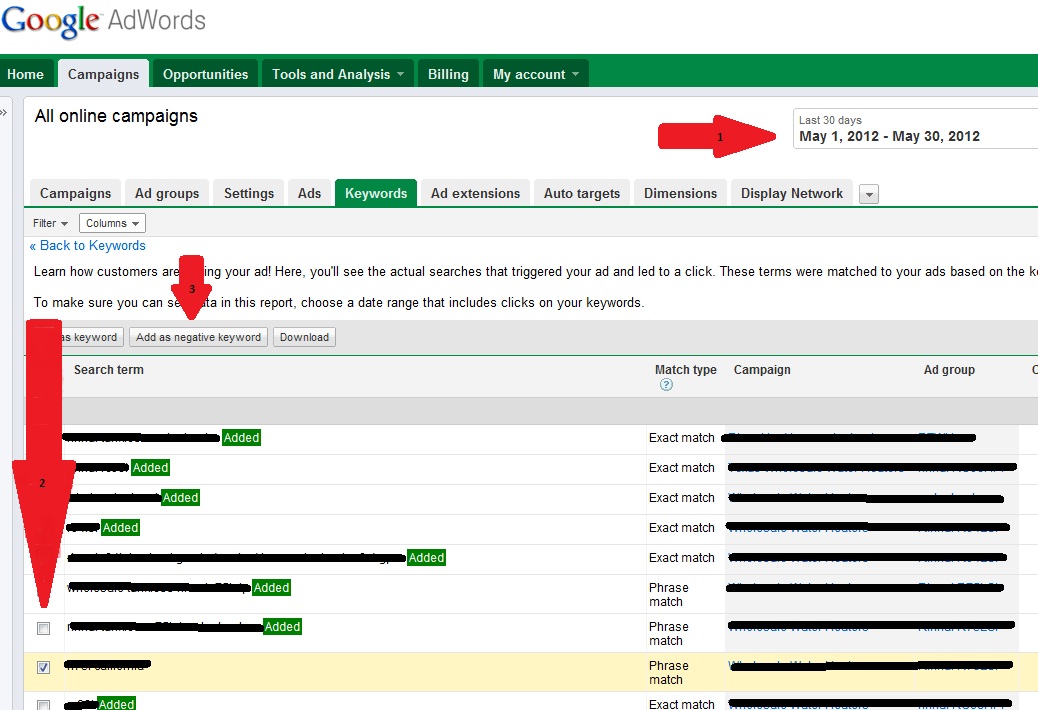Viewport: 1038px width, 710px height.
Task: Tick the checkbox in the last Exact match row
Action: point(44,705)
